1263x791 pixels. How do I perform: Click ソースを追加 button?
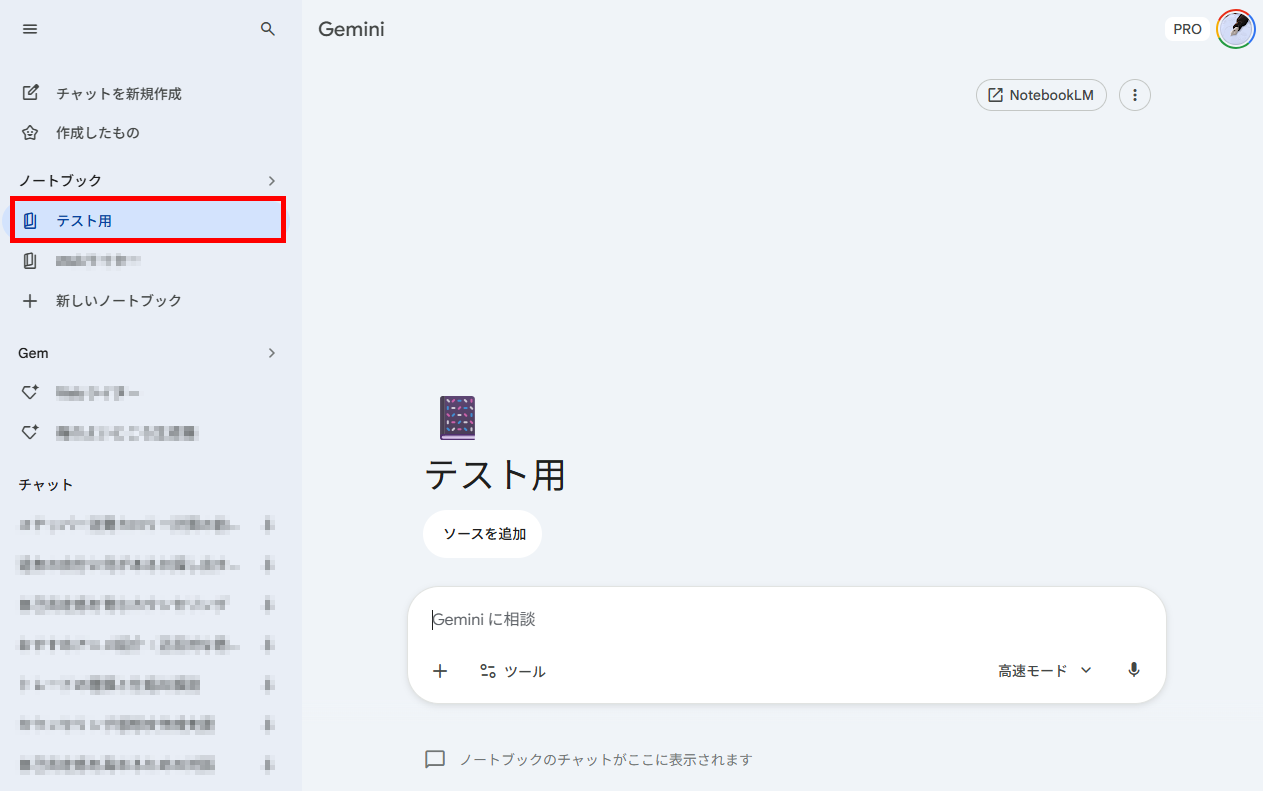pos(483,534)
